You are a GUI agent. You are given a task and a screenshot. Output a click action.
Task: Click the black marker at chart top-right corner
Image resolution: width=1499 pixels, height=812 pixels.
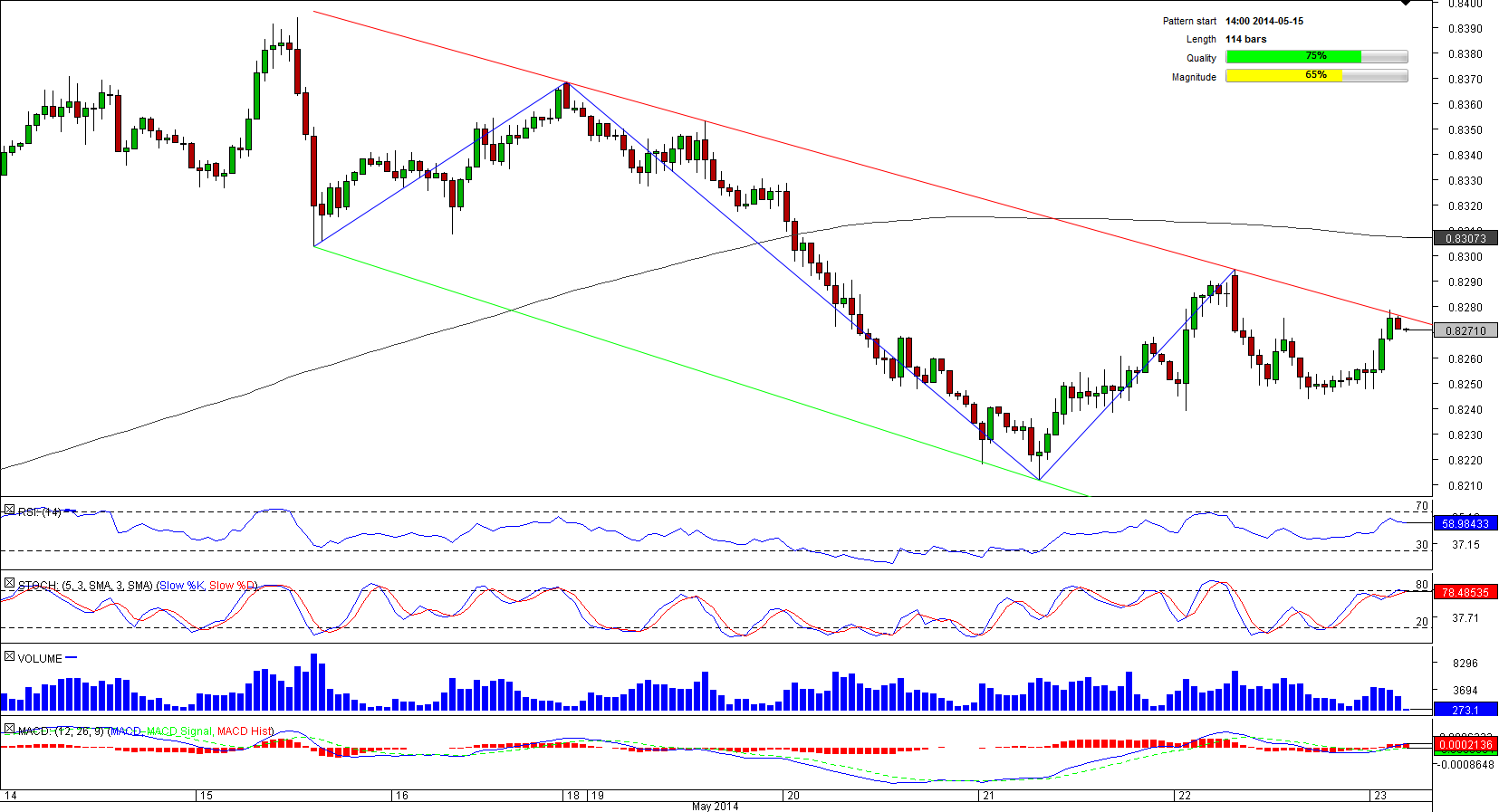(x=1405, y=3)
